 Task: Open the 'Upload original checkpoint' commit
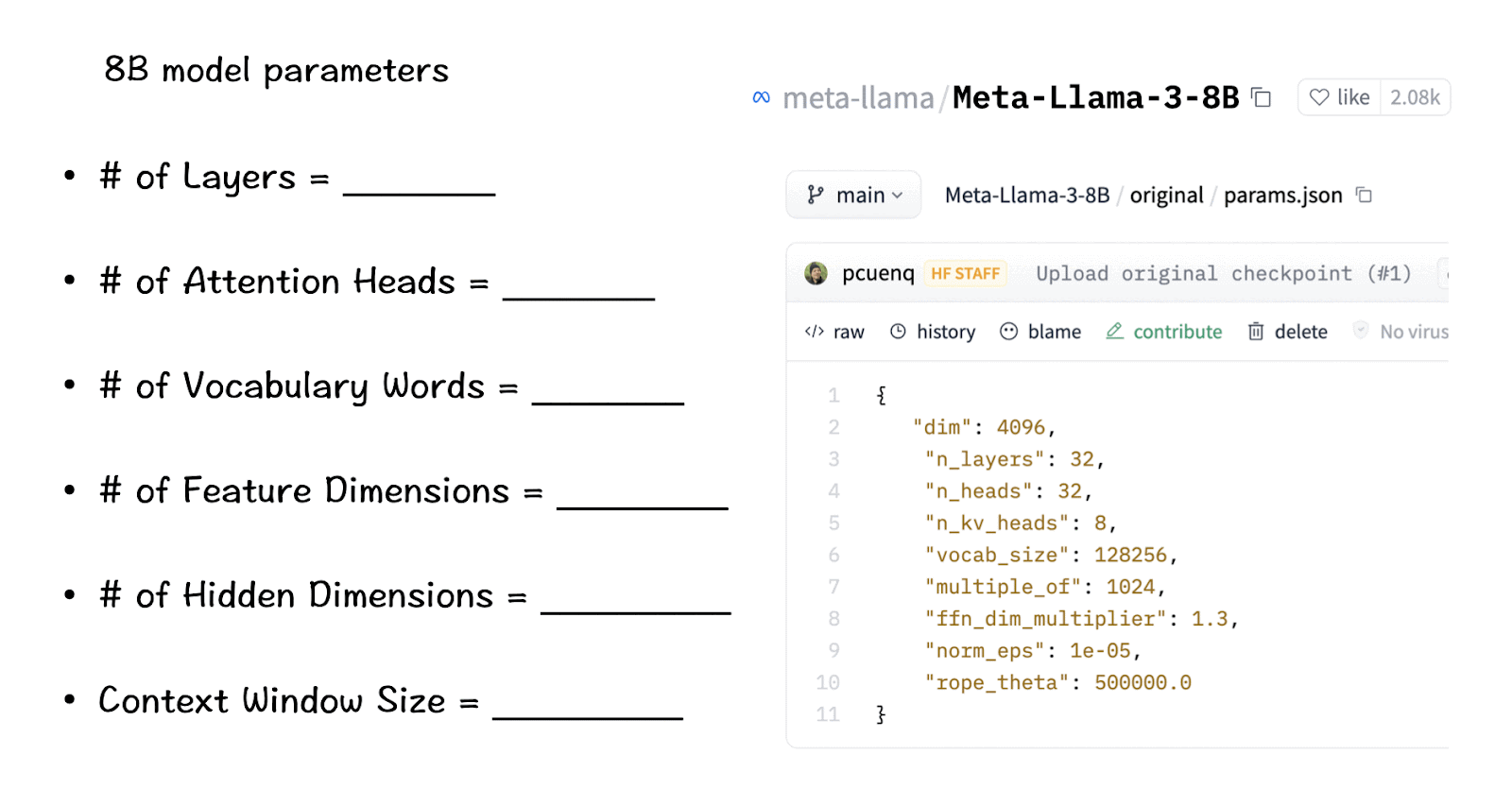pos(1223,274)
